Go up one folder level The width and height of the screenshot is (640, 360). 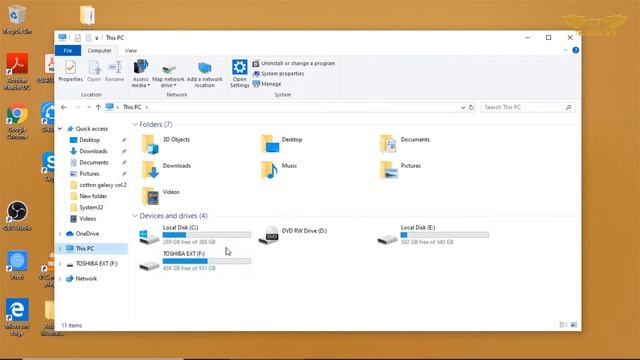click(98, 107)
